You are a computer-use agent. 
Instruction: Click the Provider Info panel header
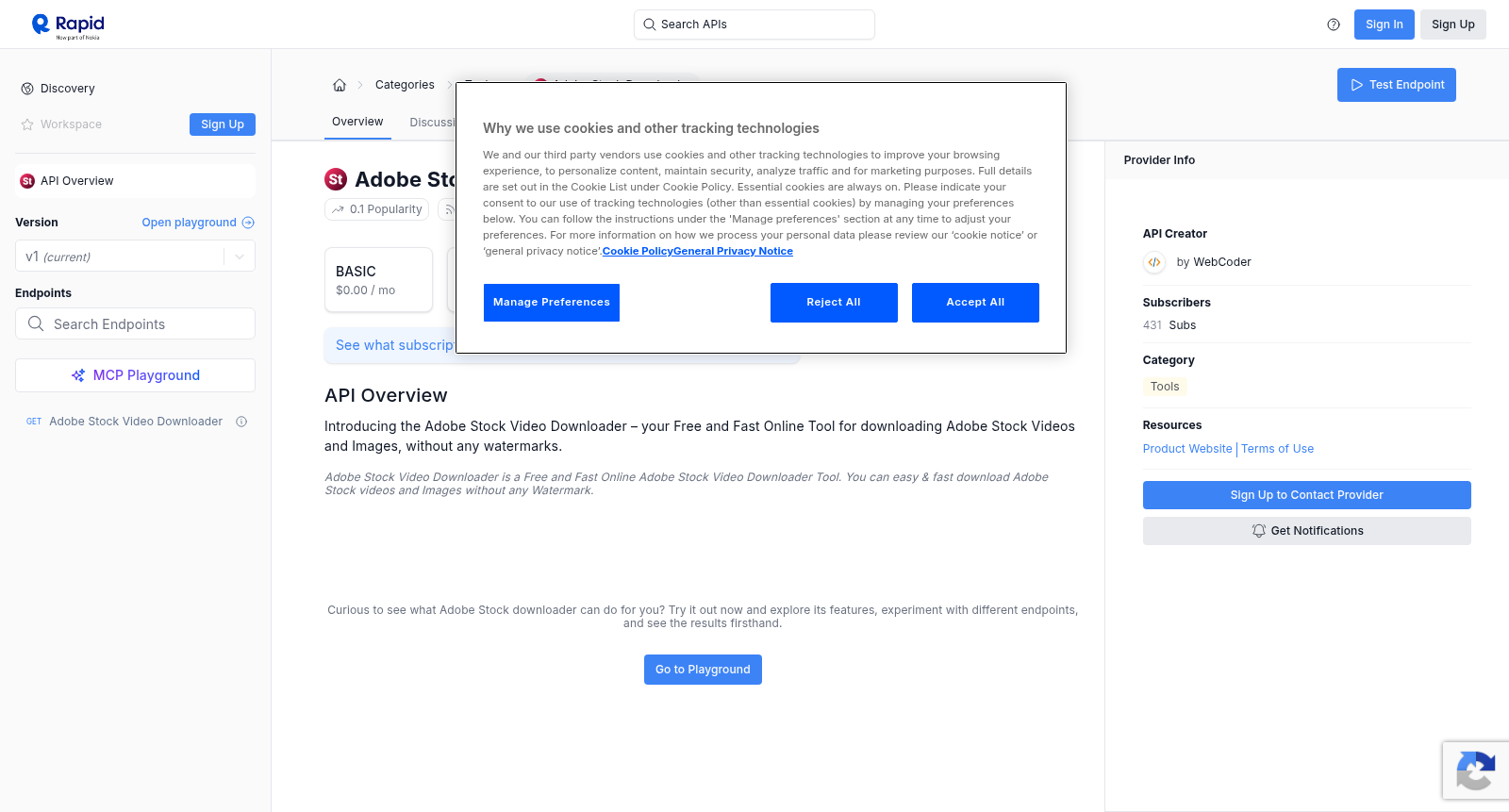coord(1159,160)
